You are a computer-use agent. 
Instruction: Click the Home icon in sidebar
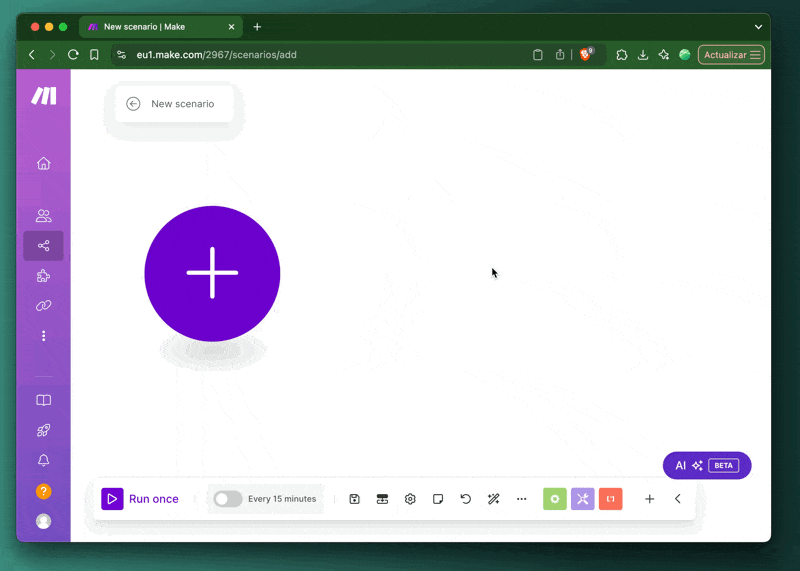43,164
